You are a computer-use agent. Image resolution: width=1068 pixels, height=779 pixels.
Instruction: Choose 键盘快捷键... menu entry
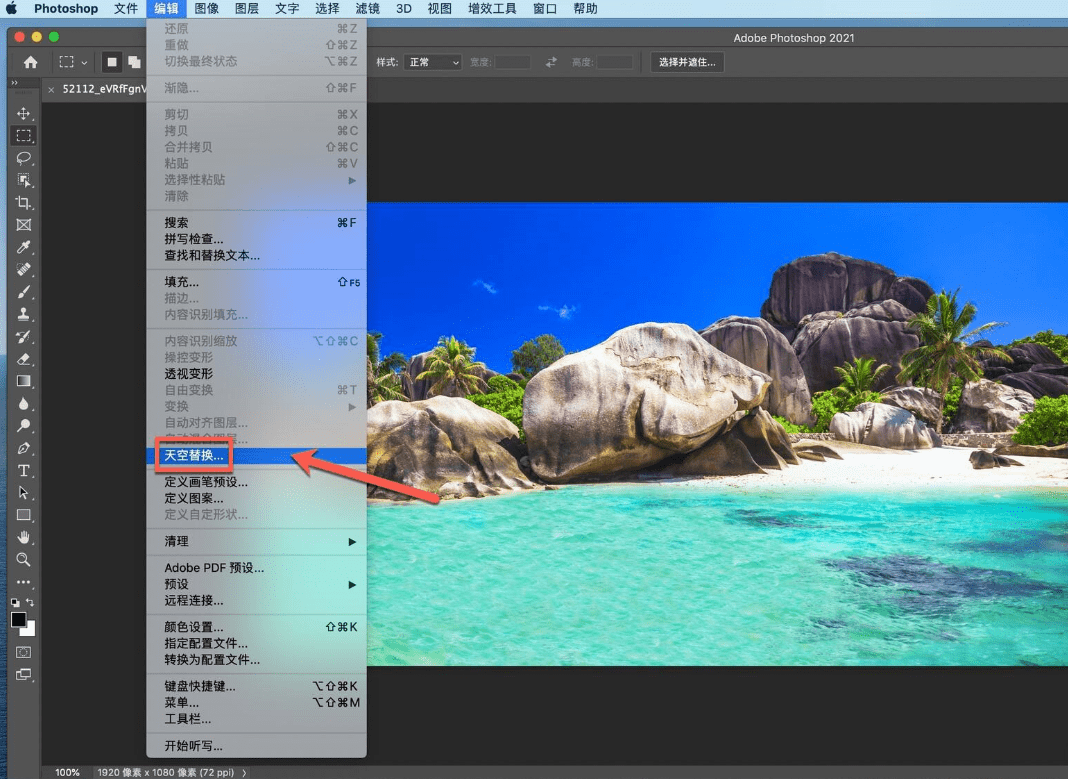click(x=257, y=686)
